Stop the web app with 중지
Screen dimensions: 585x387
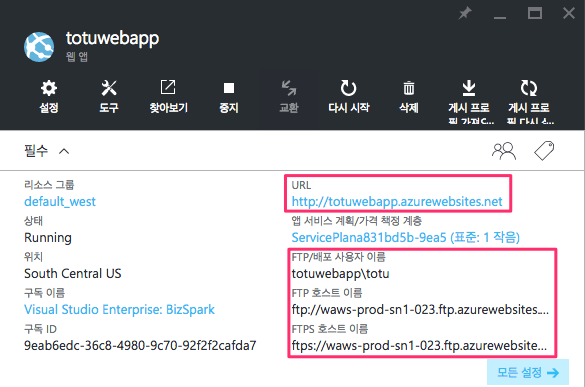click(x=229, y=88)
